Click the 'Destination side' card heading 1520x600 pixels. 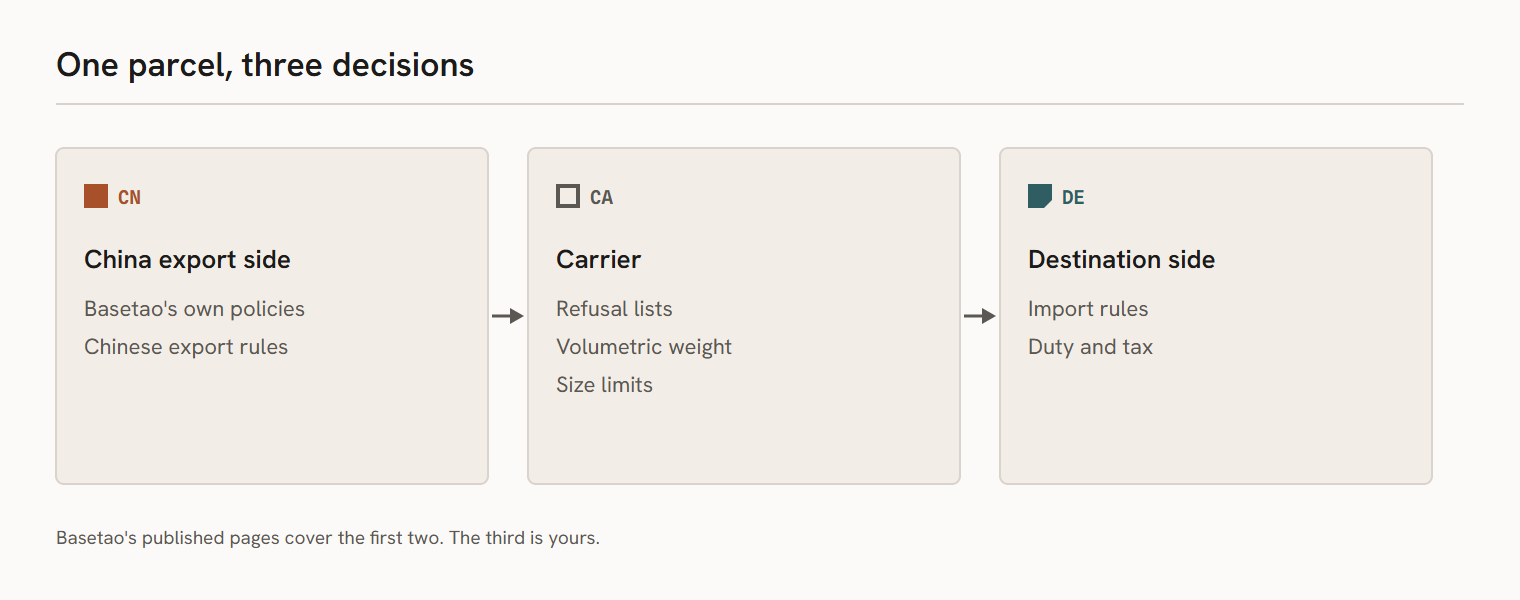[1121, 260]
